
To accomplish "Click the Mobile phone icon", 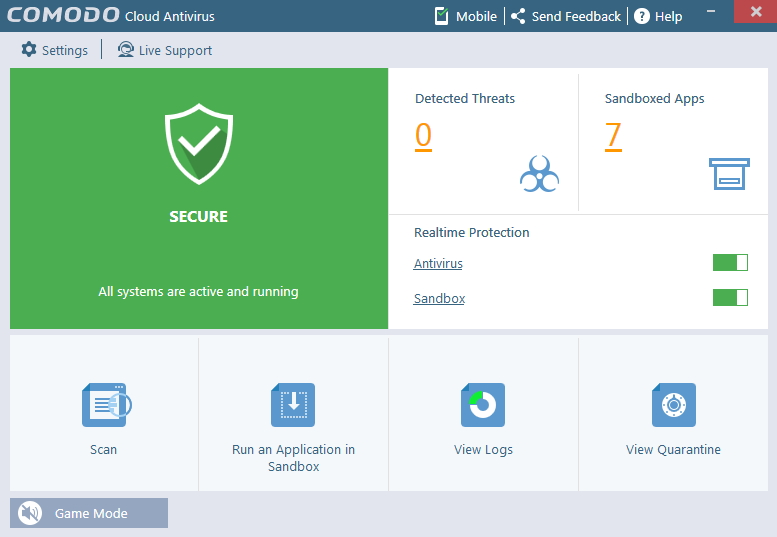I will click(441, 16).
